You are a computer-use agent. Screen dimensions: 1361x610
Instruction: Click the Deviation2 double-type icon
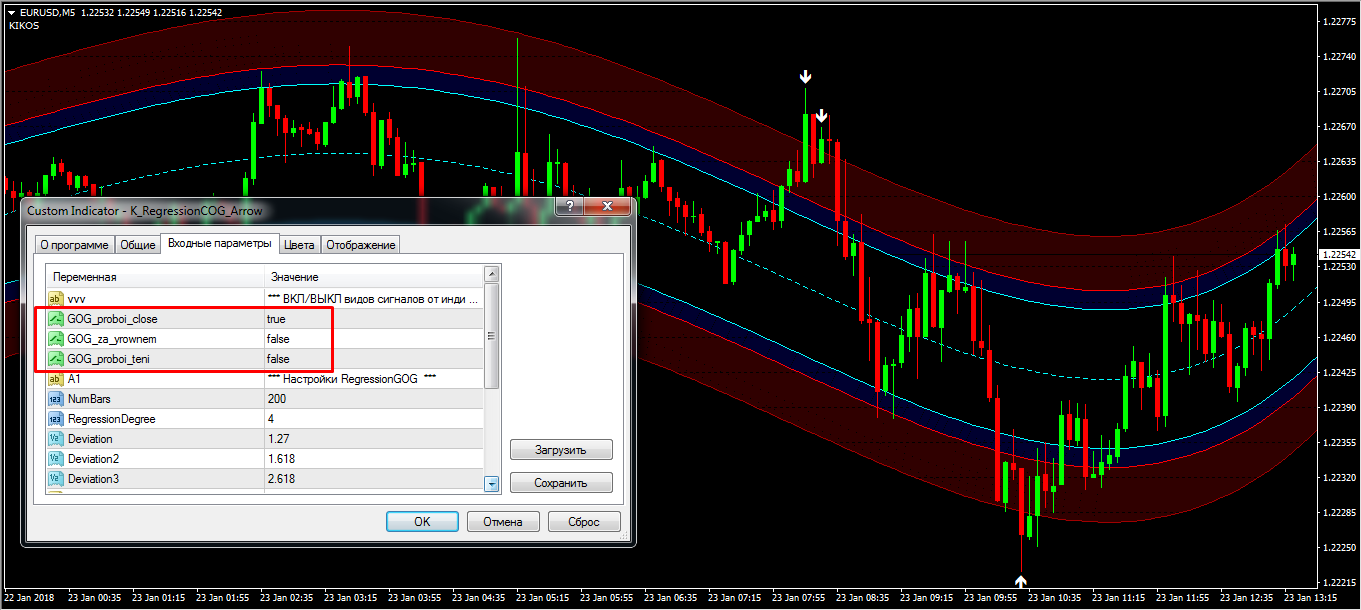click(x=55, y=459)
